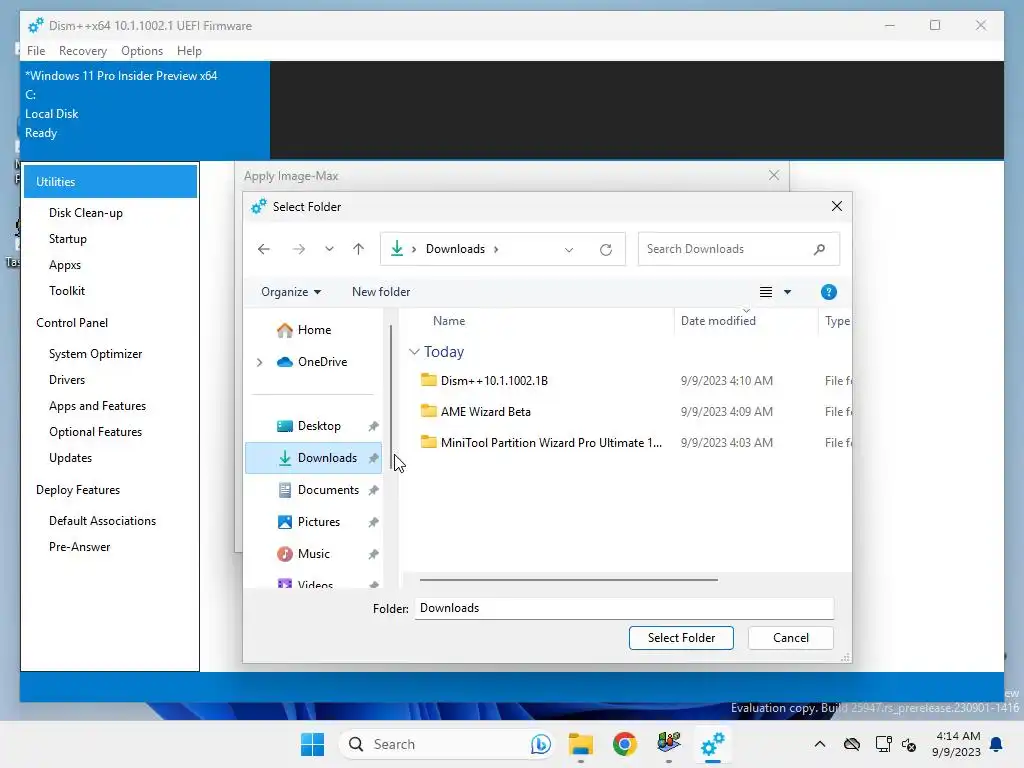Click the pin icon next to Documents
This screenshot has width=1024, height=768.
point(373,490)
